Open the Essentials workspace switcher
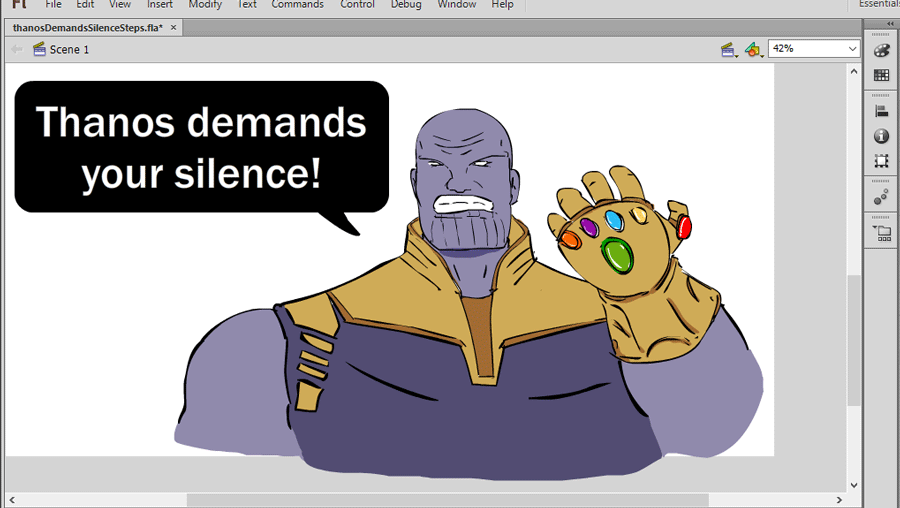The height and width of the screenshot is (508, 900). pyautogui.click(x=879, y=4)
